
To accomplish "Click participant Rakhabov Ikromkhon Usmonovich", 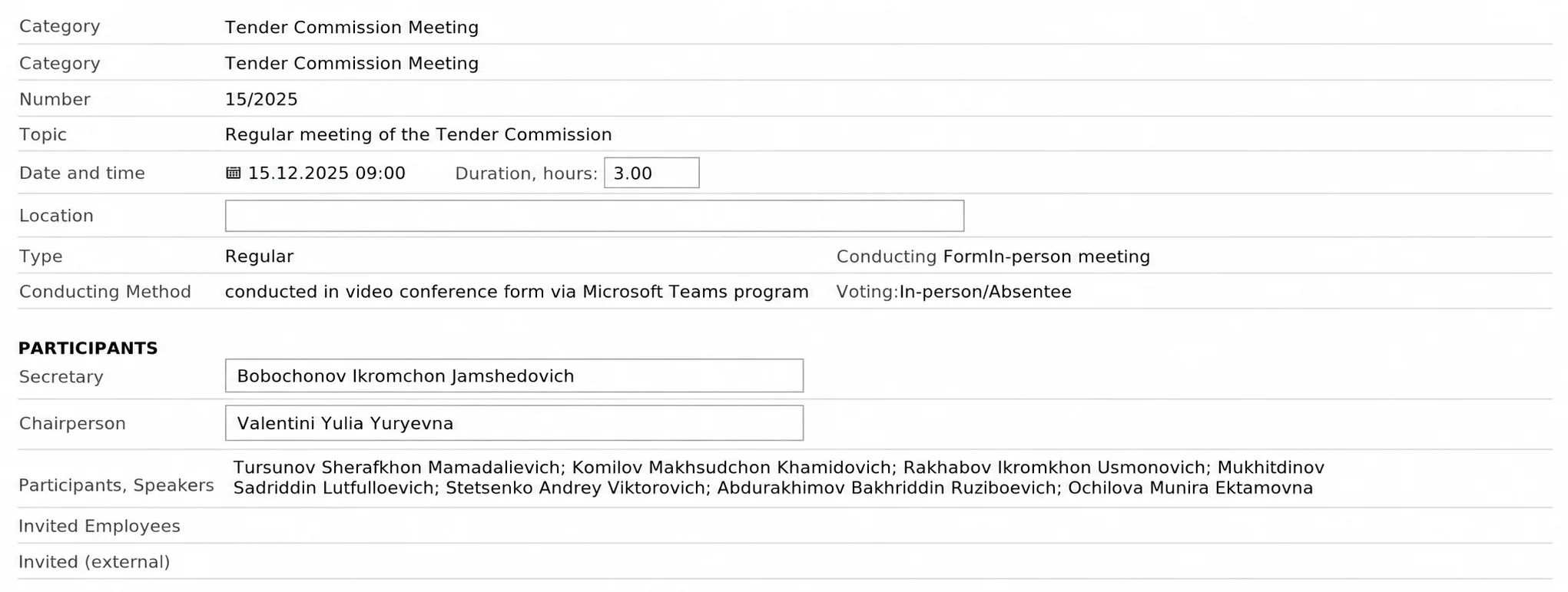I will tap(1056, 468).
